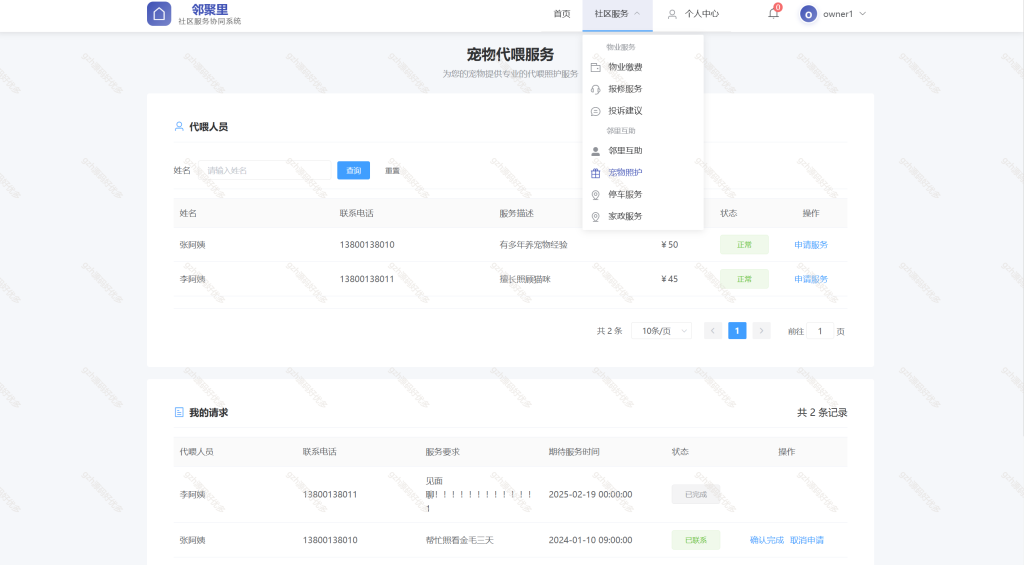Click the 代喂人员 section person icon
The height and width of the screenshot is (565, 1024).
(x=179, y=127)
